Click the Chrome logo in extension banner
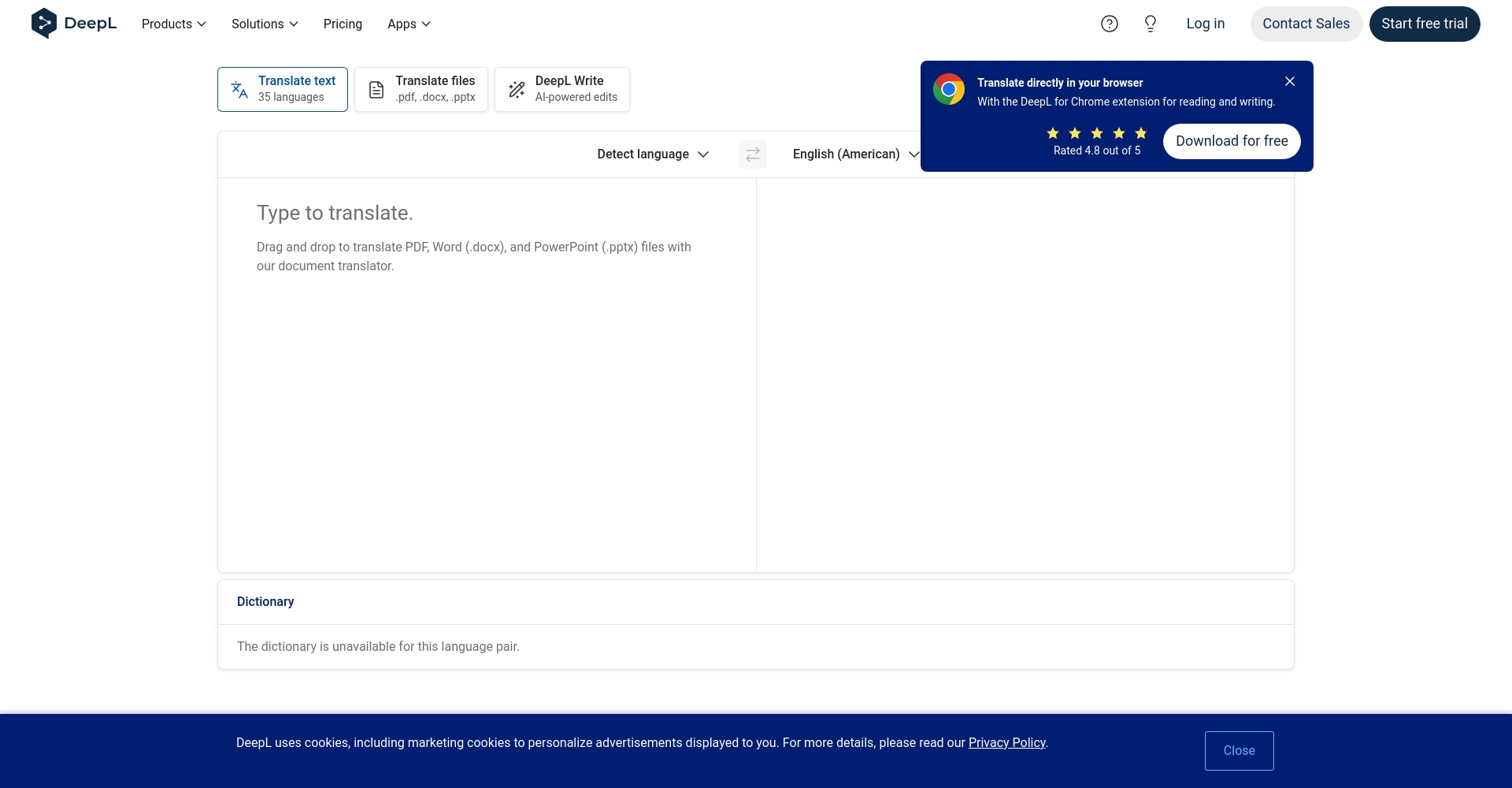This screenshot has height=788, width=1512. [949, 89]
